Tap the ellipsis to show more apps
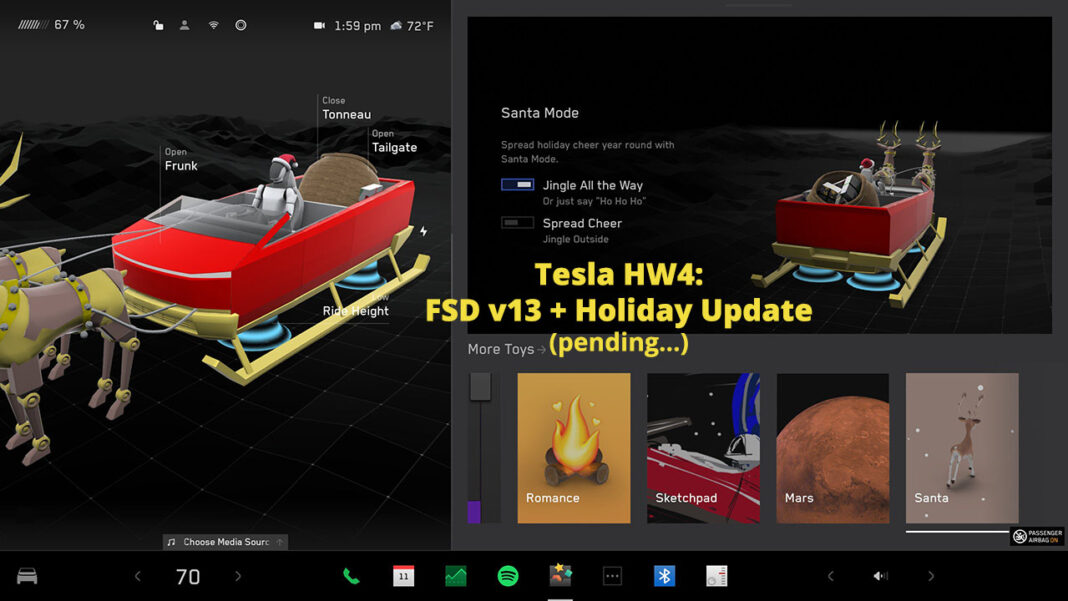 pos(611,575)
